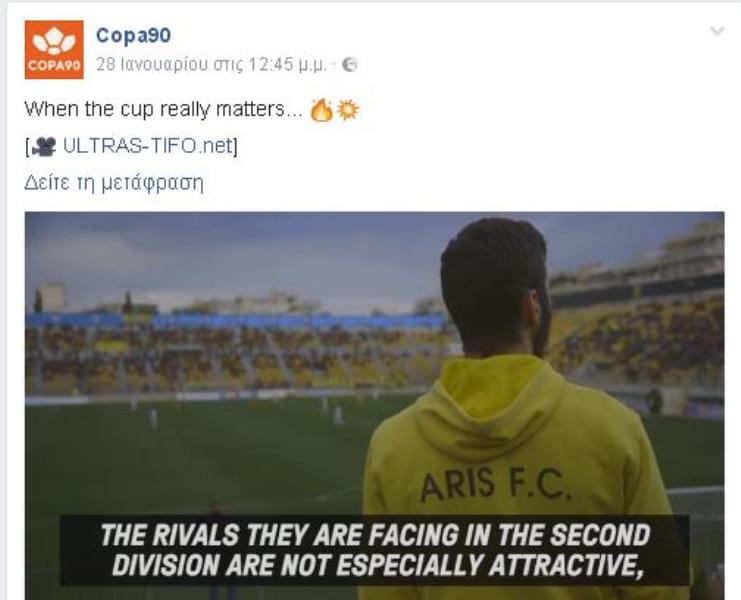Open the Copa90 page name link
The width and height of the screenshot is (741, 600).
click(x=133, y=35)
